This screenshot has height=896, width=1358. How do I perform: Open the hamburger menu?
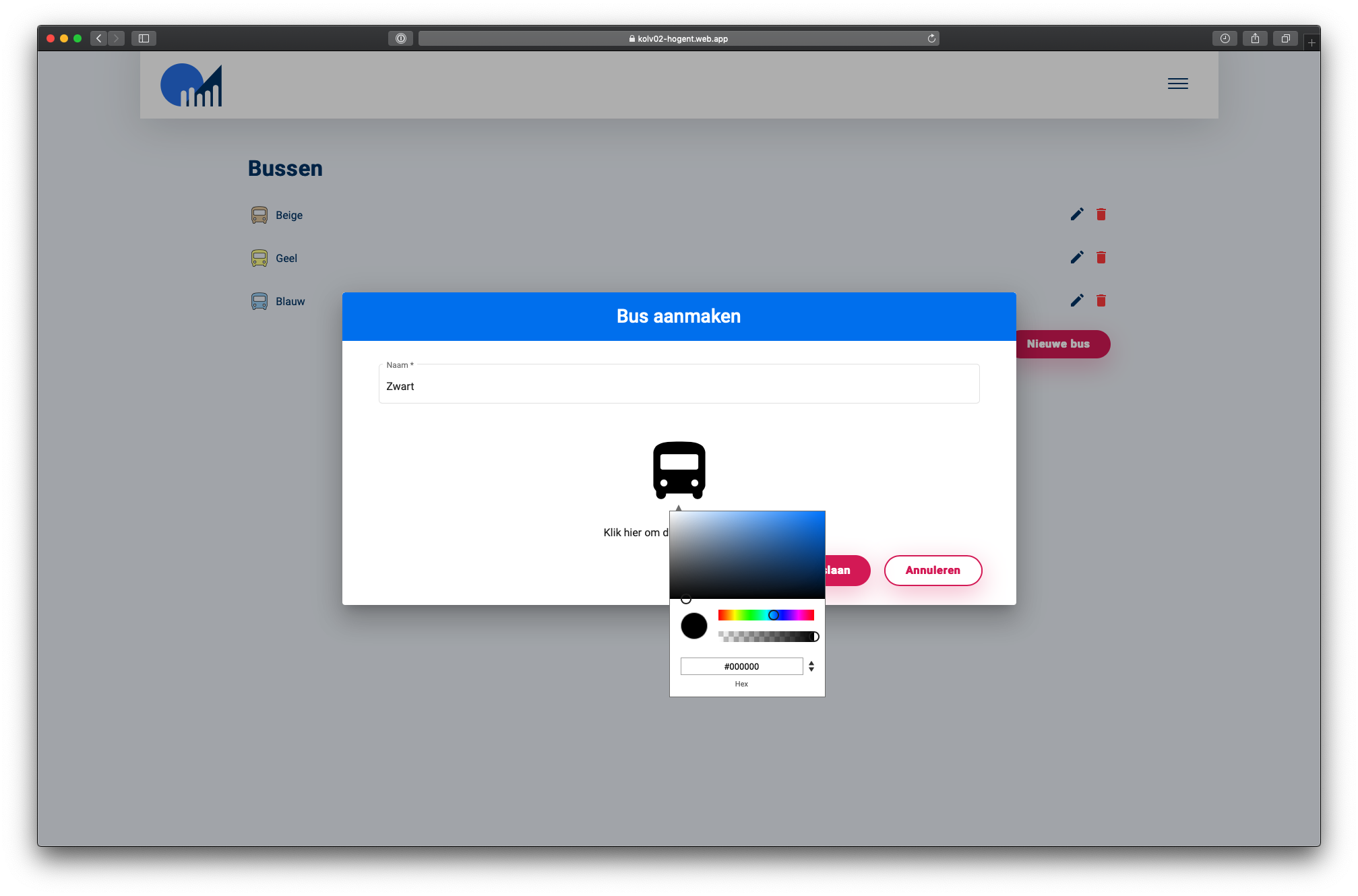1177,84
